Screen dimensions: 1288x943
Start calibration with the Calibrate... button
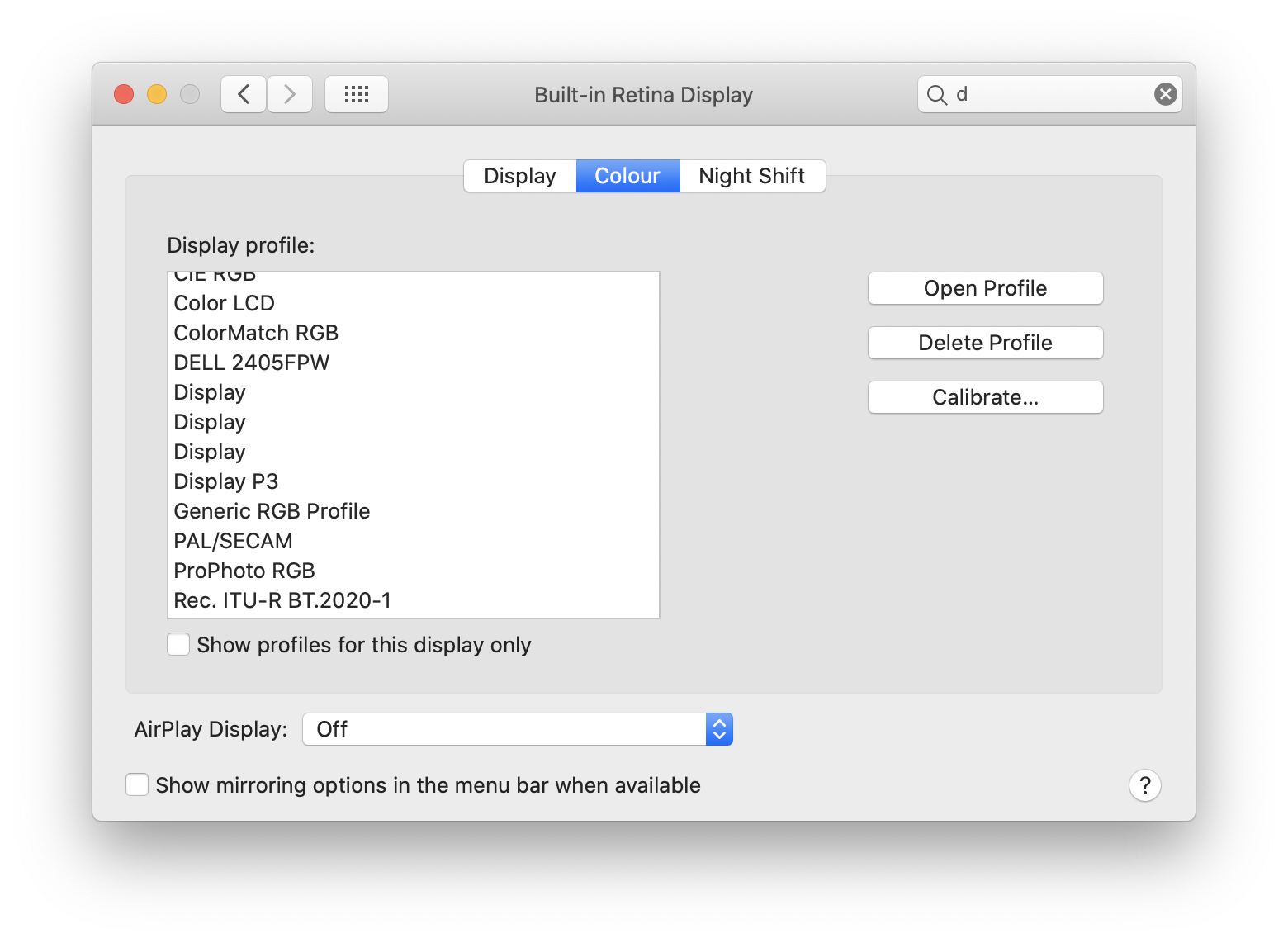(986, 397)
